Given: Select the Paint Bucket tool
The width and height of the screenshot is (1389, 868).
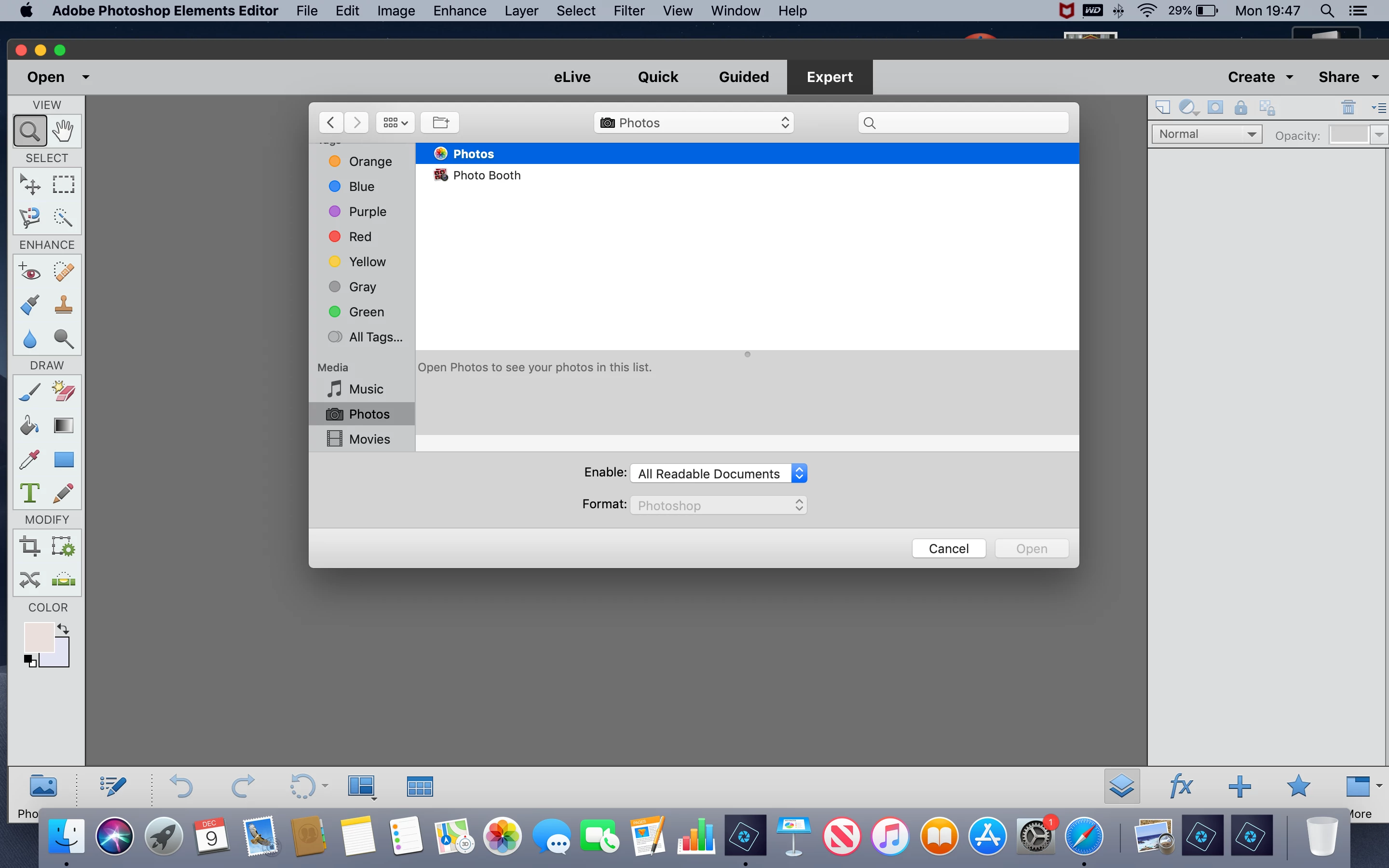Looking at the screenshot, I should coord(30,425).
